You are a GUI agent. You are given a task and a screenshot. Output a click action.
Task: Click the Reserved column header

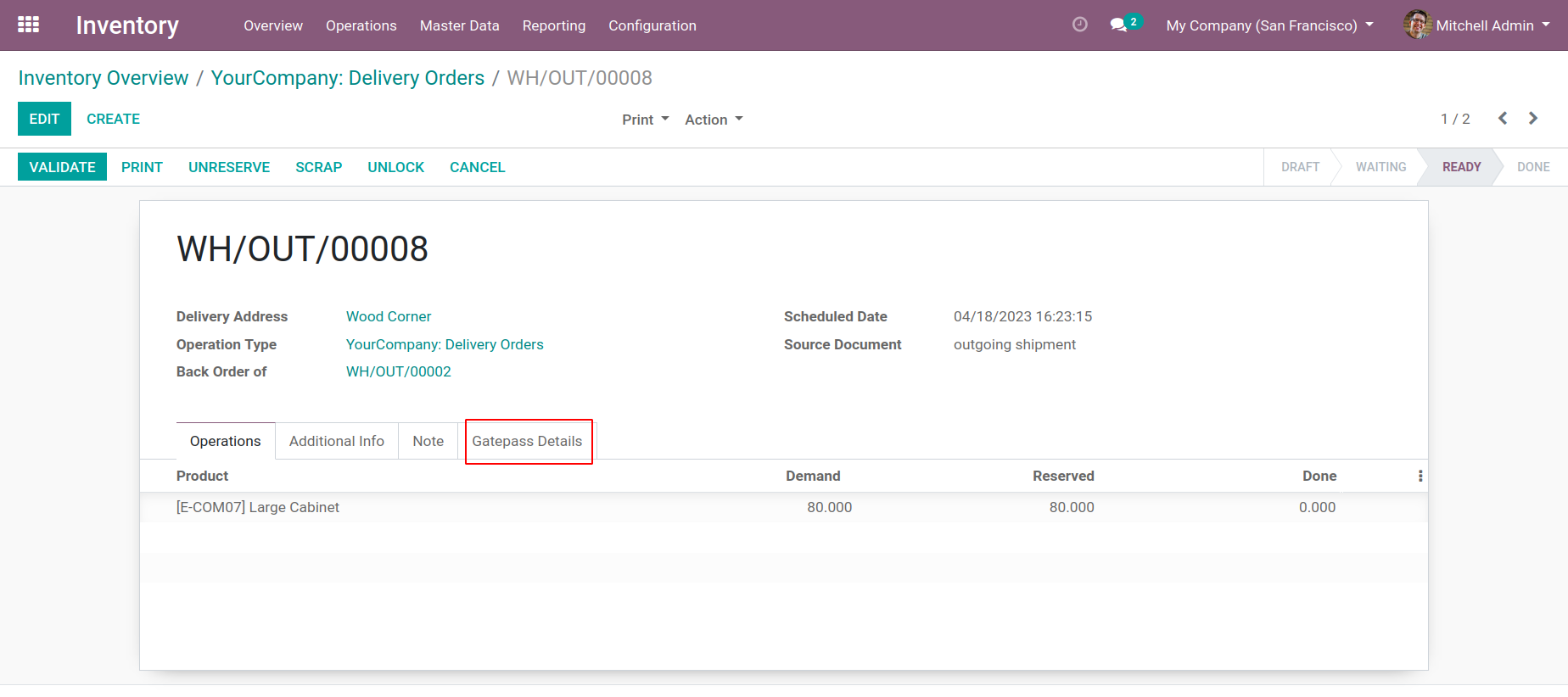point(1063,476)
